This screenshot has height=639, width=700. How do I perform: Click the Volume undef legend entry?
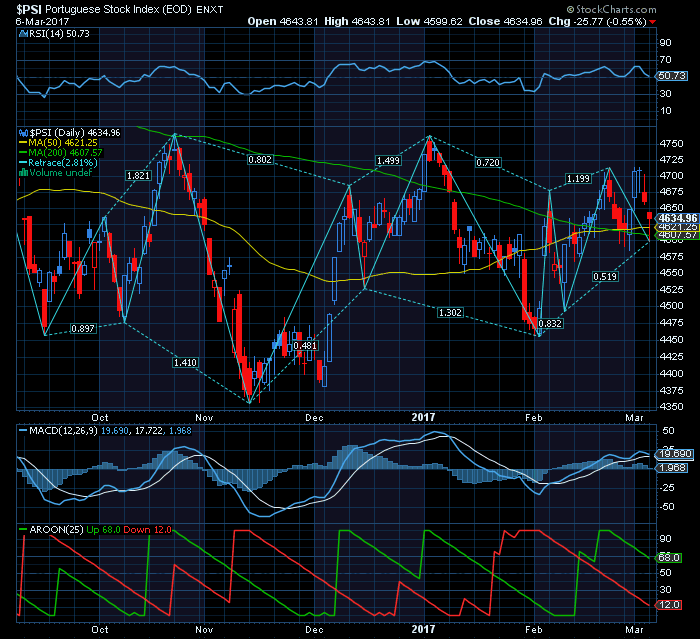(60, 172)
